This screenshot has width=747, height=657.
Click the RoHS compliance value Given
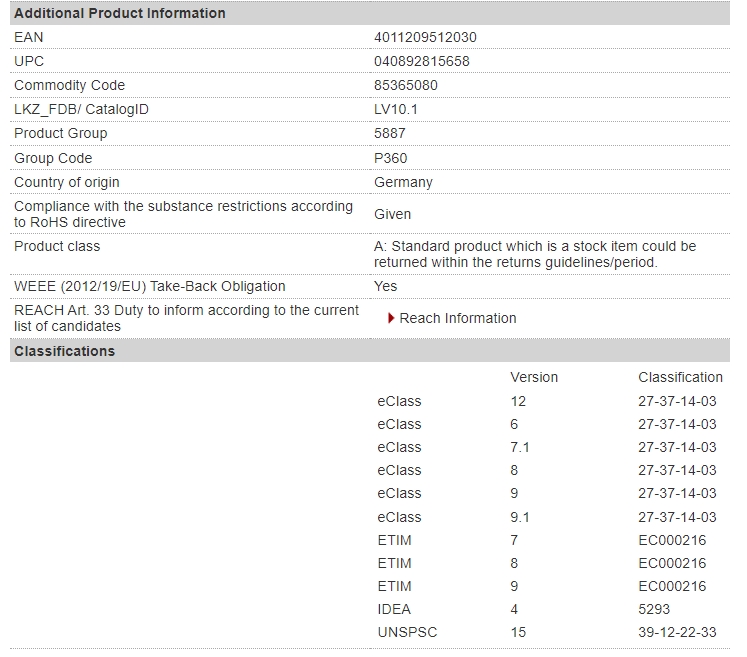coord(392,214)
